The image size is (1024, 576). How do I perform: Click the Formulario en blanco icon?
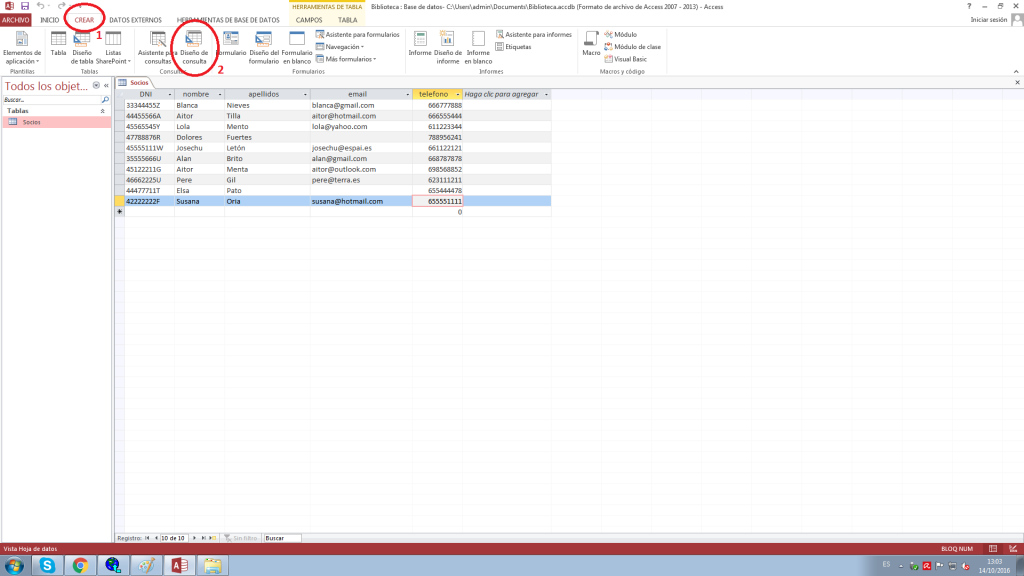point(297,47)
